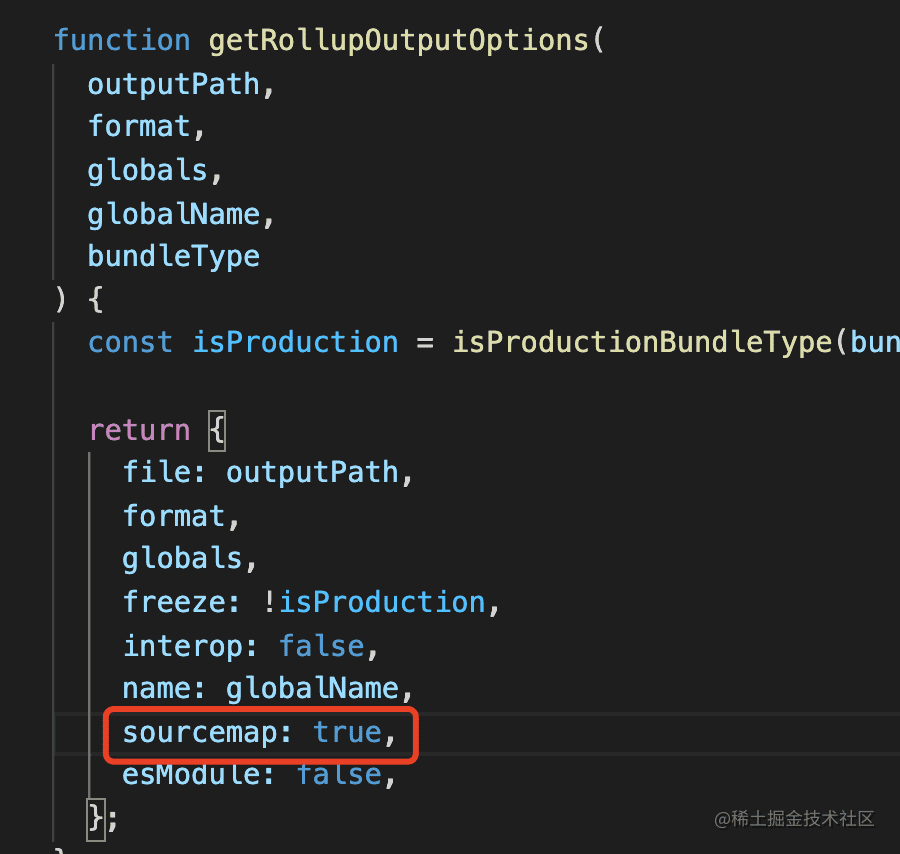Viewport: 900px width, 854px height.
Task: Click the isProductionBundleType function call
Action: point(642,343)
